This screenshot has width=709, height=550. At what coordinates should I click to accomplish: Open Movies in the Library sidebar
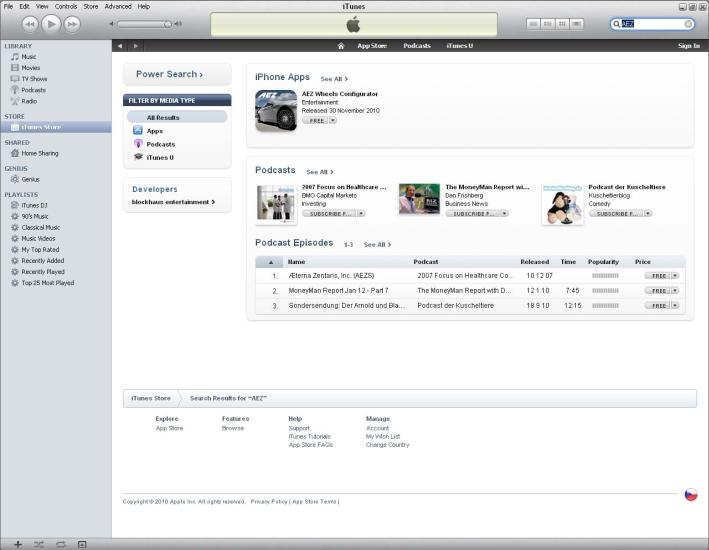click(x=30, y=68)
